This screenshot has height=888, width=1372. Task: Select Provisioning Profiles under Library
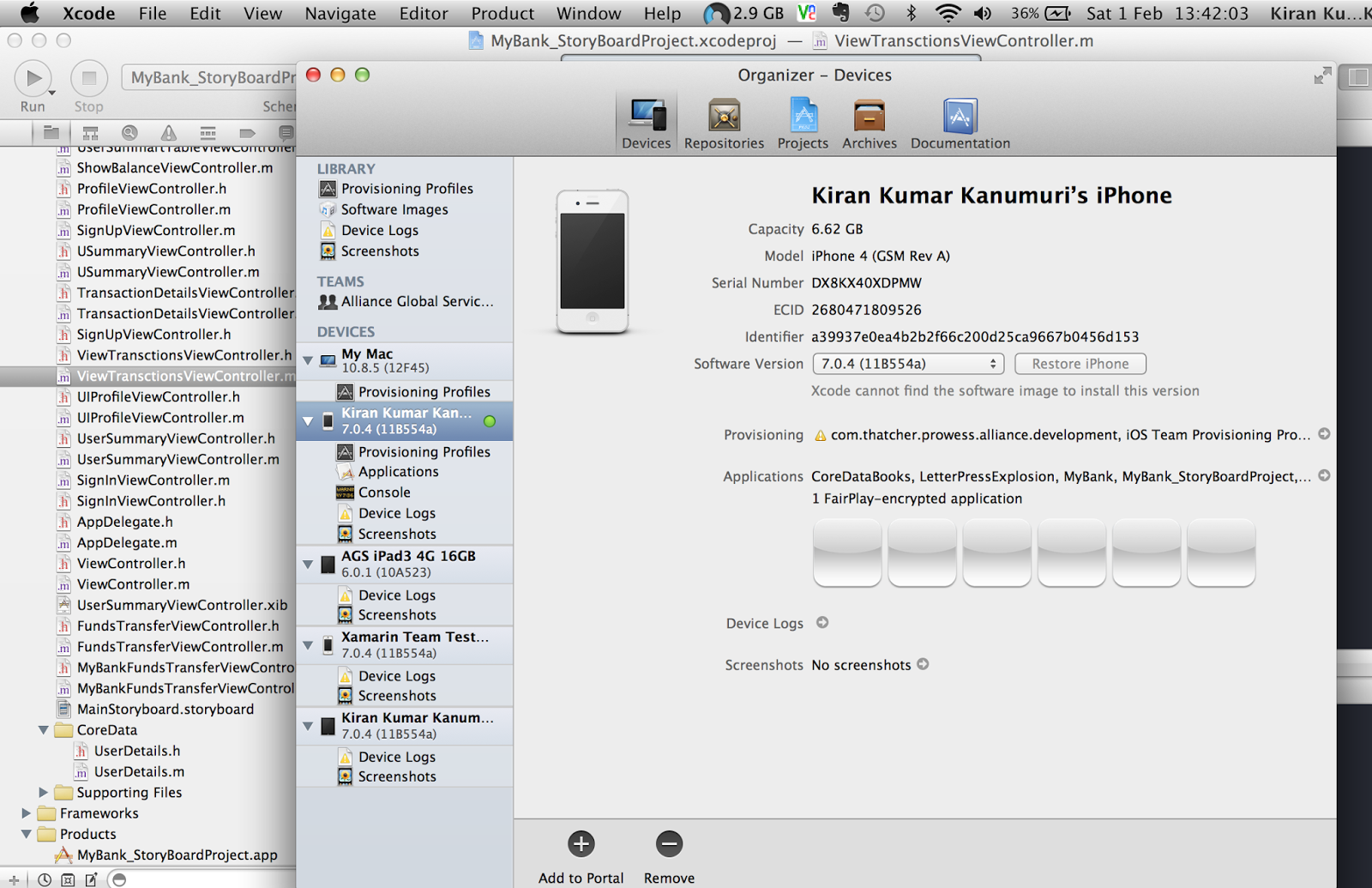(406, 189)
